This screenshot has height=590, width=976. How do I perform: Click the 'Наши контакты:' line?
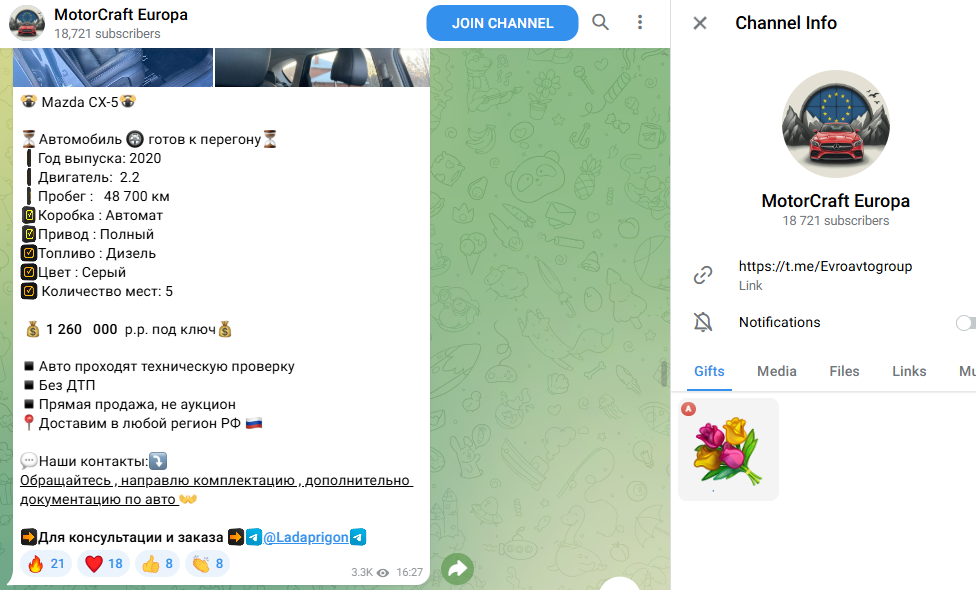click(93, 461)
